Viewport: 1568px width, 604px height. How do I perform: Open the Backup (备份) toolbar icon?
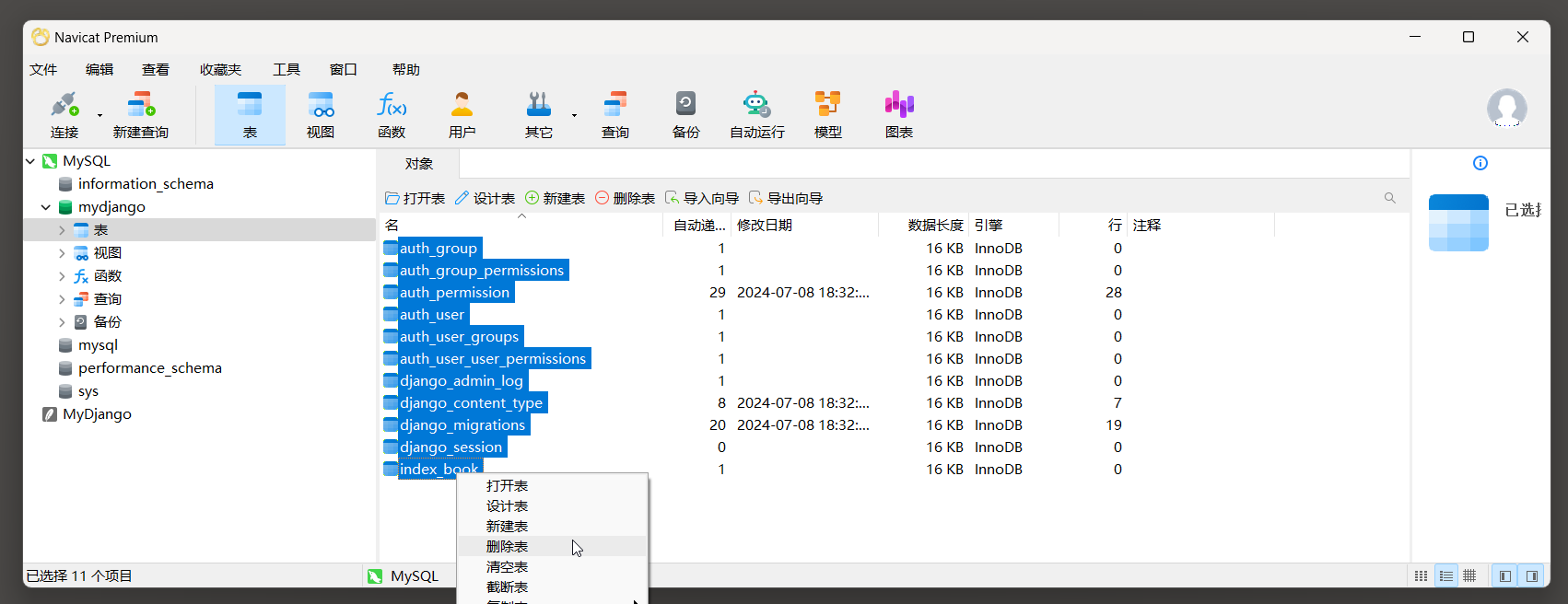pyautogui.click(x=686, y=114)
